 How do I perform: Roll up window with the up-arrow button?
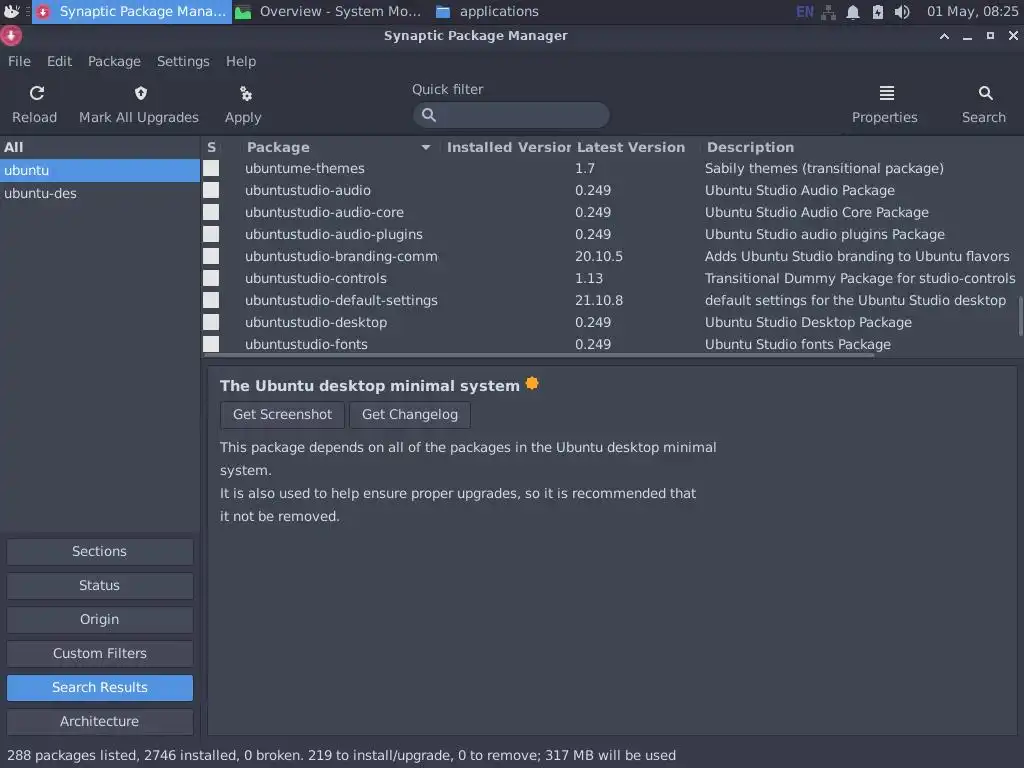(x=944, y=36)
